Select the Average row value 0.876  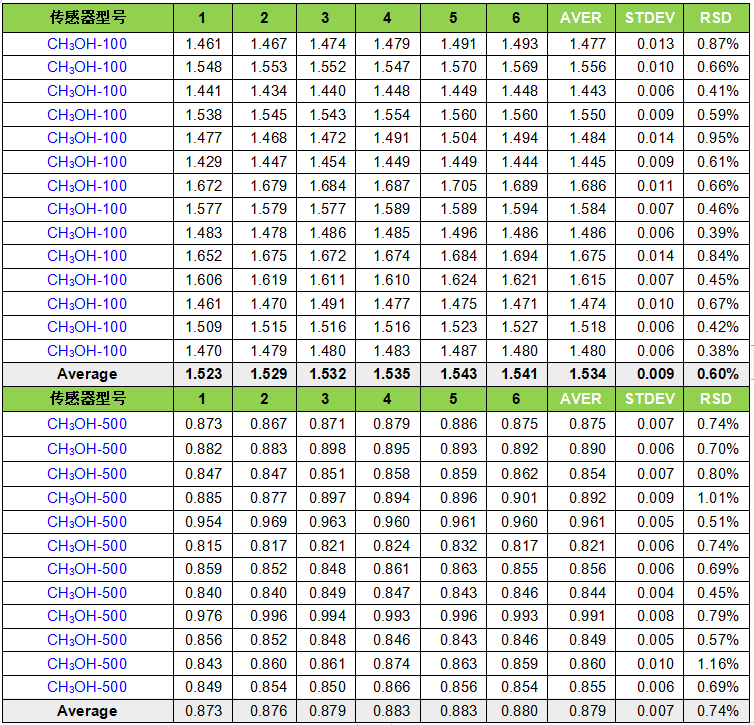click(x=264, y=711)
